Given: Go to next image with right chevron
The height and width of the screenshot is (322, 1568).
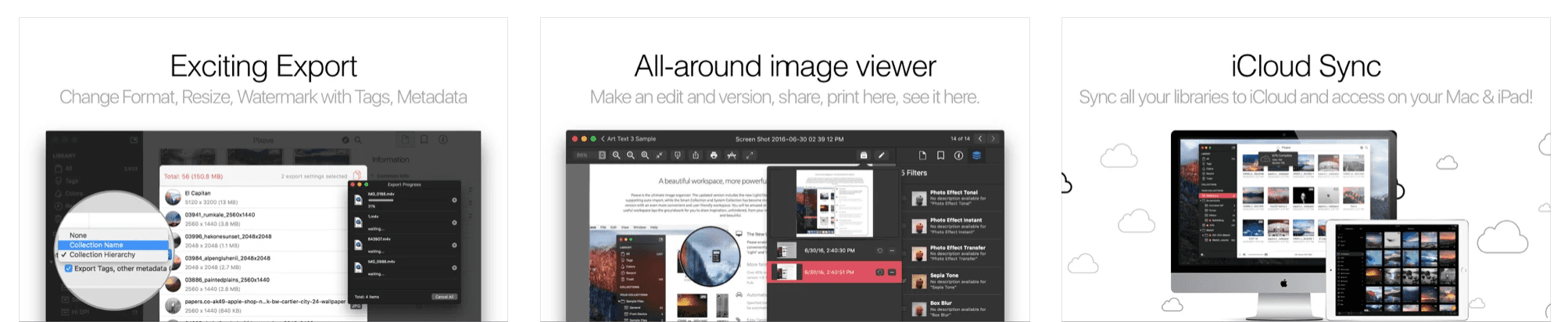Looking at the screenshot, I should pyautogui.click(x=993, y=139).
